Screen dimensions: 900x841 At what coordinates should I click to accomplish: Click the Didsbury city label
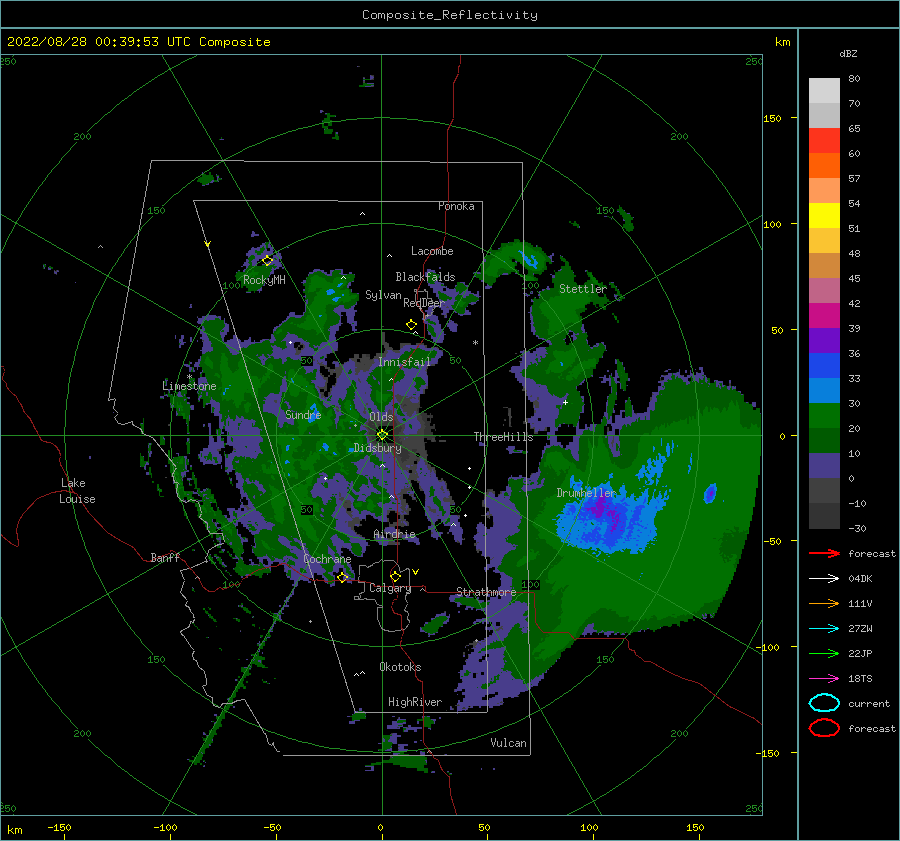(378, 448)
